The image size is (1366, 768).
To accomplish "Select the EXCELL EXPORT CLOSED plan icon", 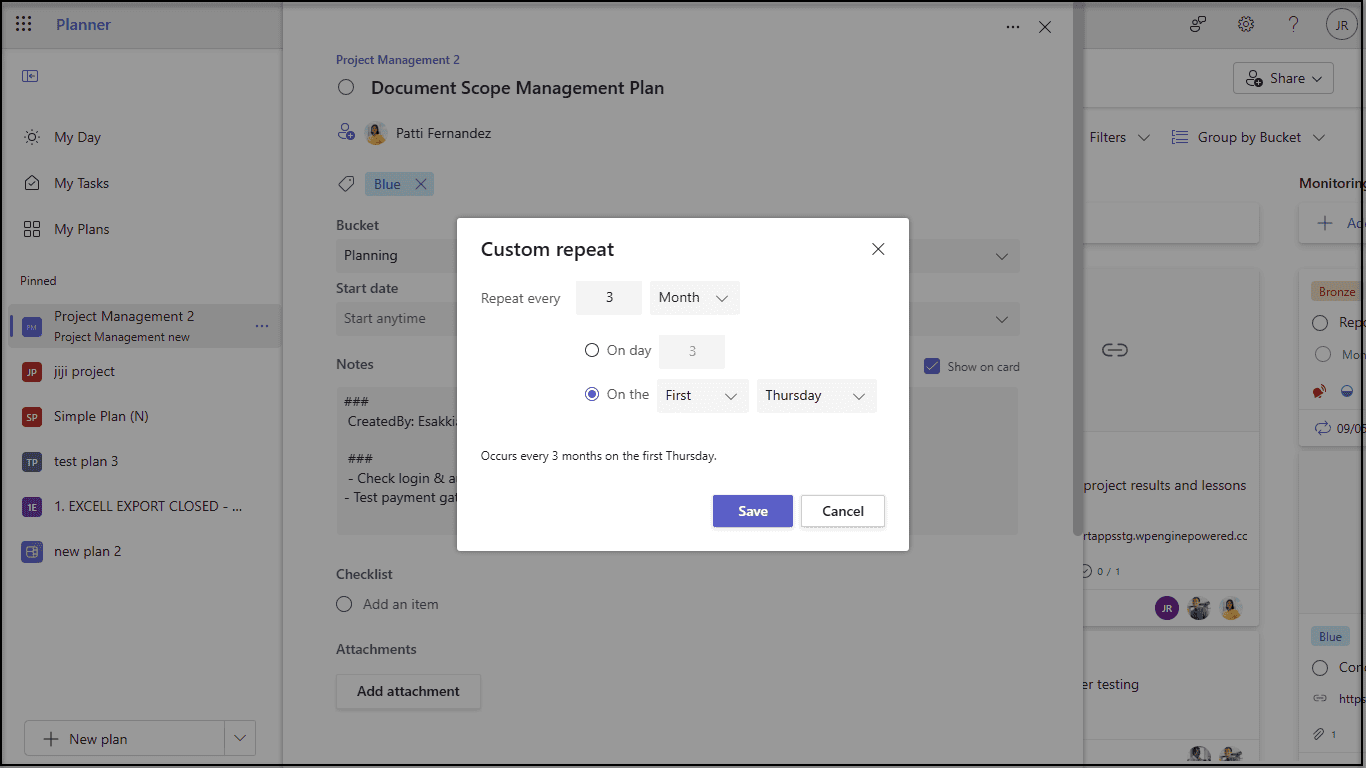I will [32, 507].
